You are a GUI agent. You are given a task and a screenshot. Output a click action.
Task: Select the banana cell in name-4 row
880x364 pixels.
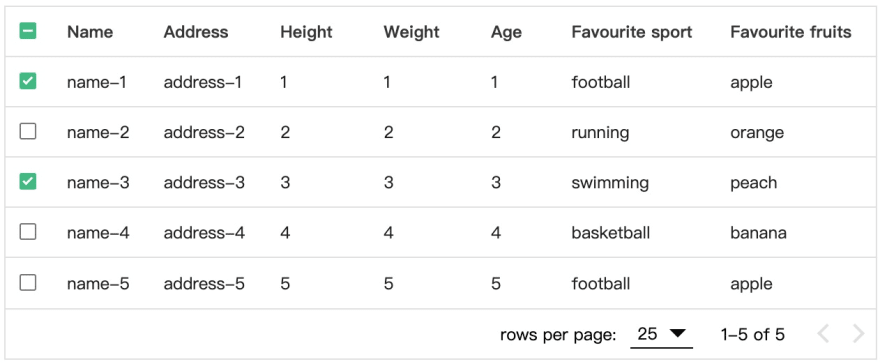758,233
